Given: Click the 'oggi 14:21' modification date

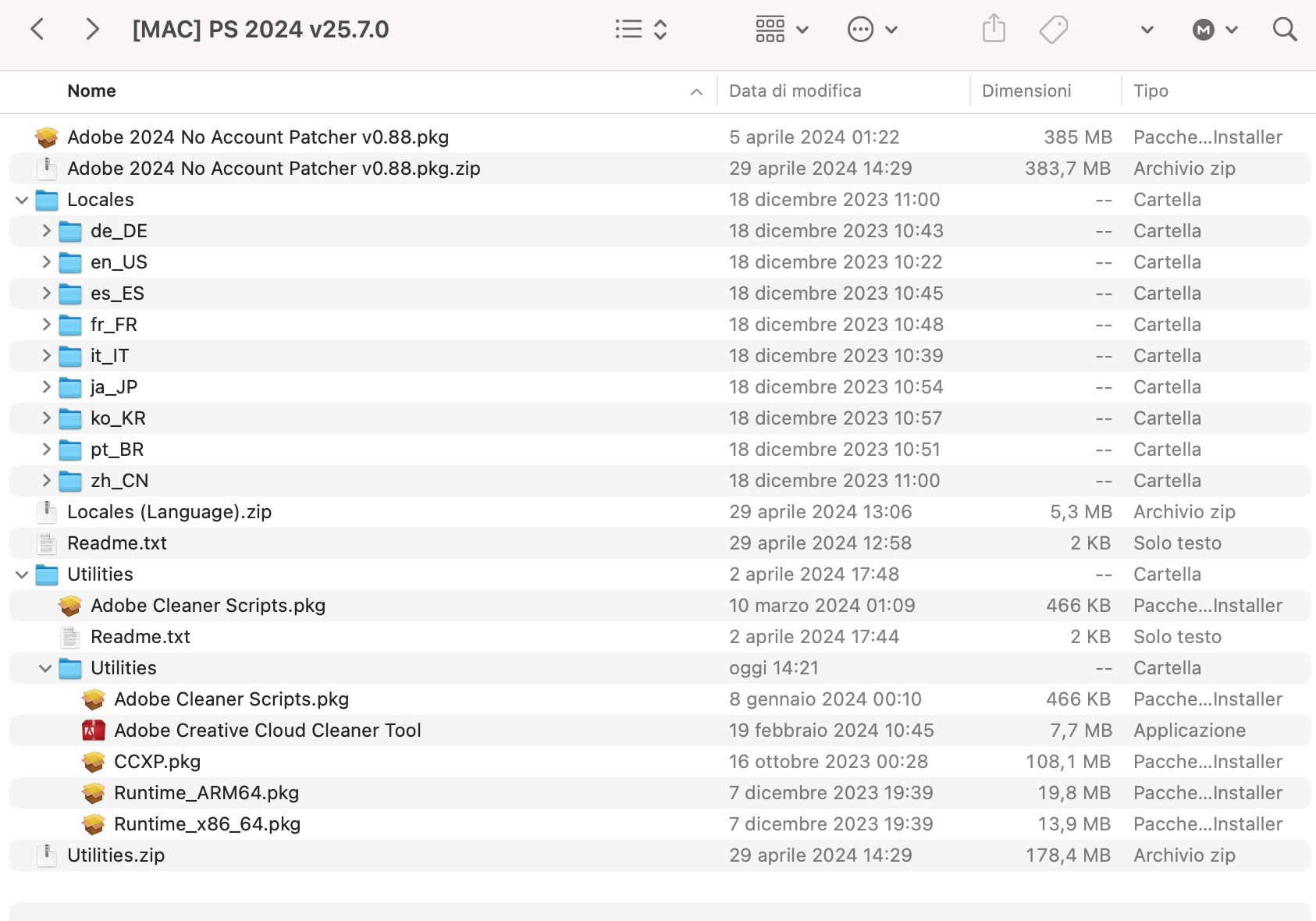Looking at the screenshot, I should [774, 668].
